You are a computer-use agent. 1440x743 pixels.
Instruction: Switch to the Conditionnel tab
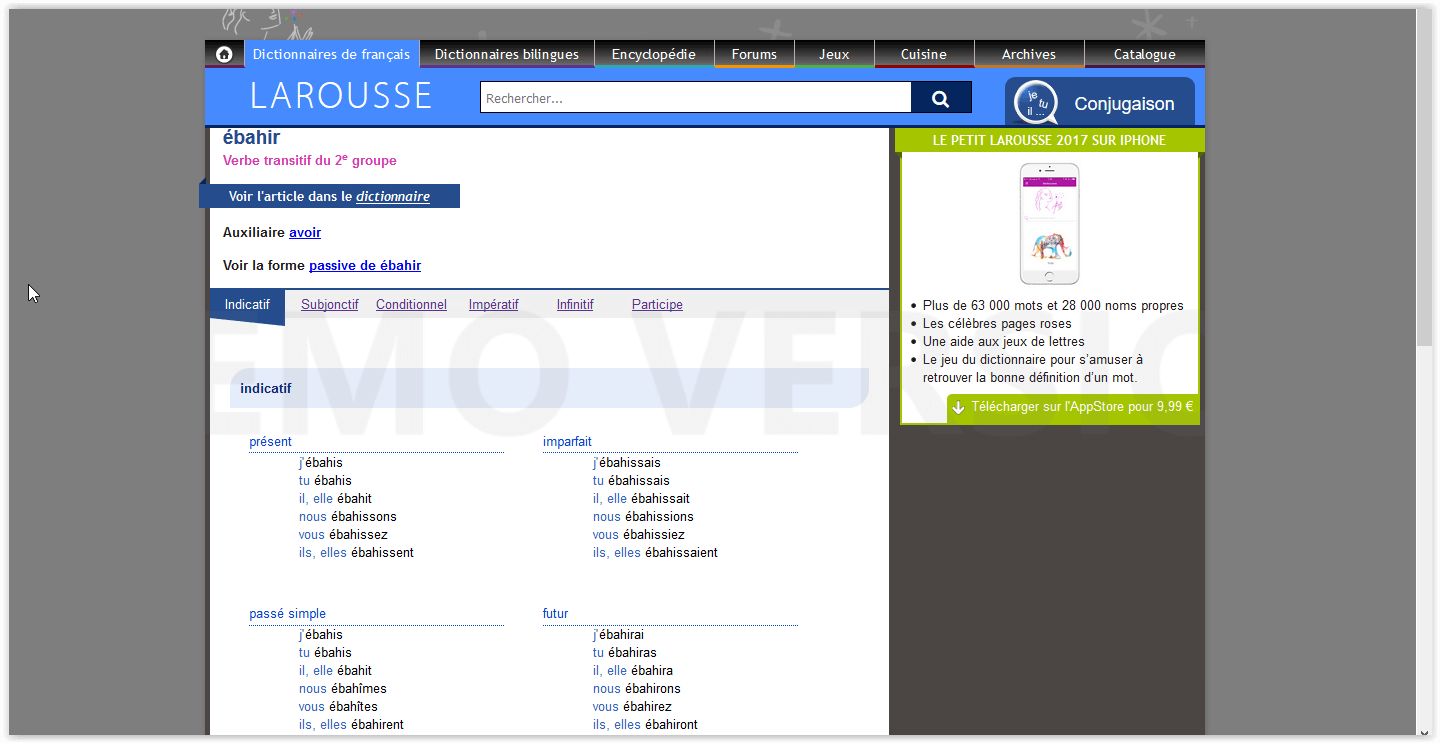tap(411, 305)
